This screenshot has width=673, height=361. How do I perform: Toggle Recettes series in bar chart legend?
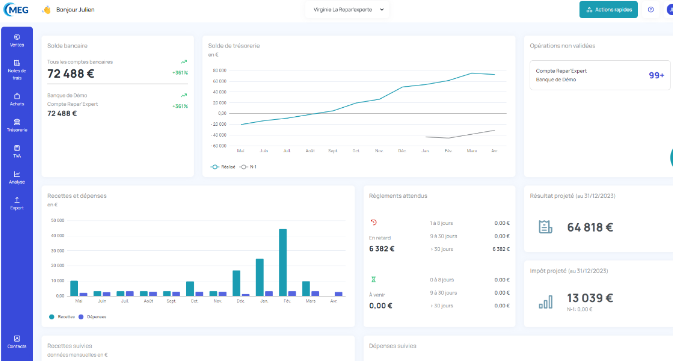click(x=62, y=317)
